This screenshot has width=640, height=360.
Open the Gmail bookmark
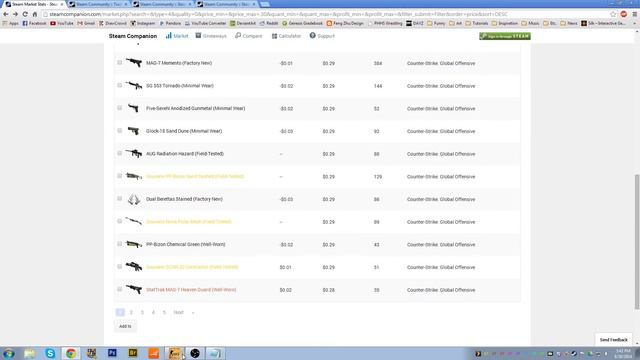pyautogui.click(x=86, y=23)
